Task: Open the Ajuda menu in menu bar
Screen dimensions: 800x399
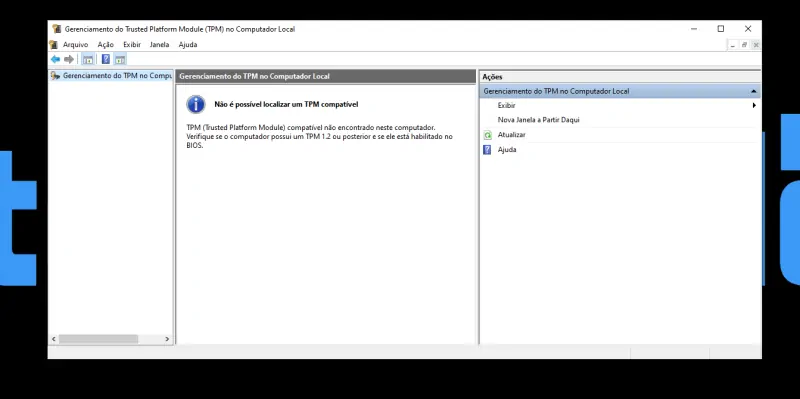Action: tap(188, 45)
